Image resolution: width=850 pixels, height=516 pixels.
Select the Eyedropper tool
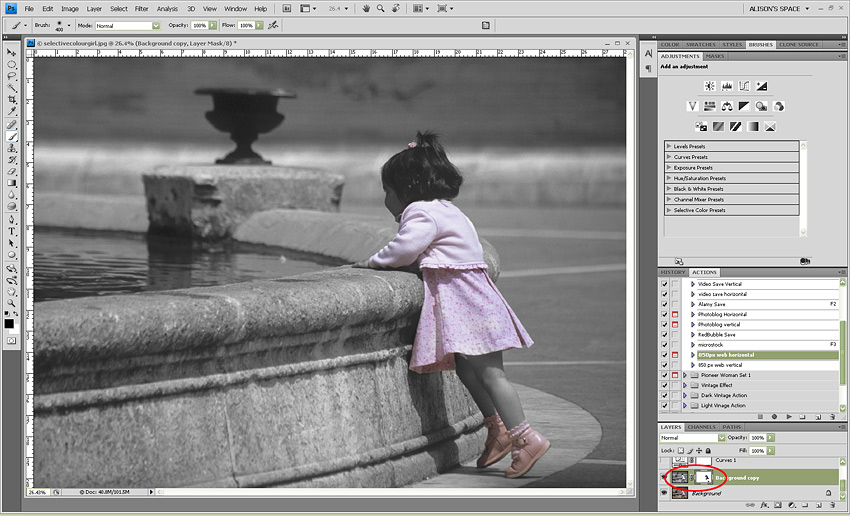pyautogui.click(x=11, y=112)
